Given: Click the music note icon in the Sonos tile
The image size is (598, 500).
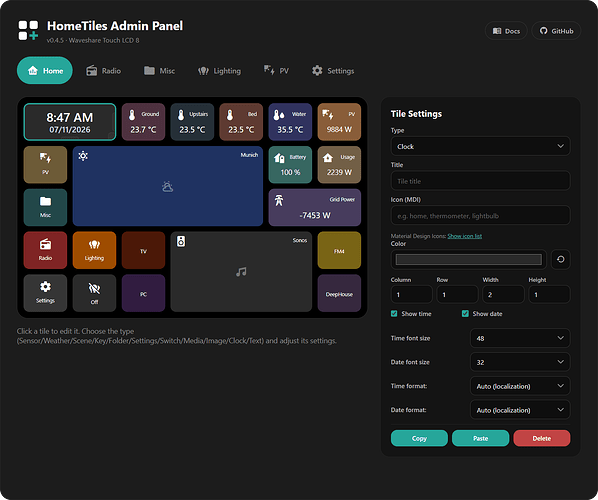Looking at the screenshot, I should point(241,272).
